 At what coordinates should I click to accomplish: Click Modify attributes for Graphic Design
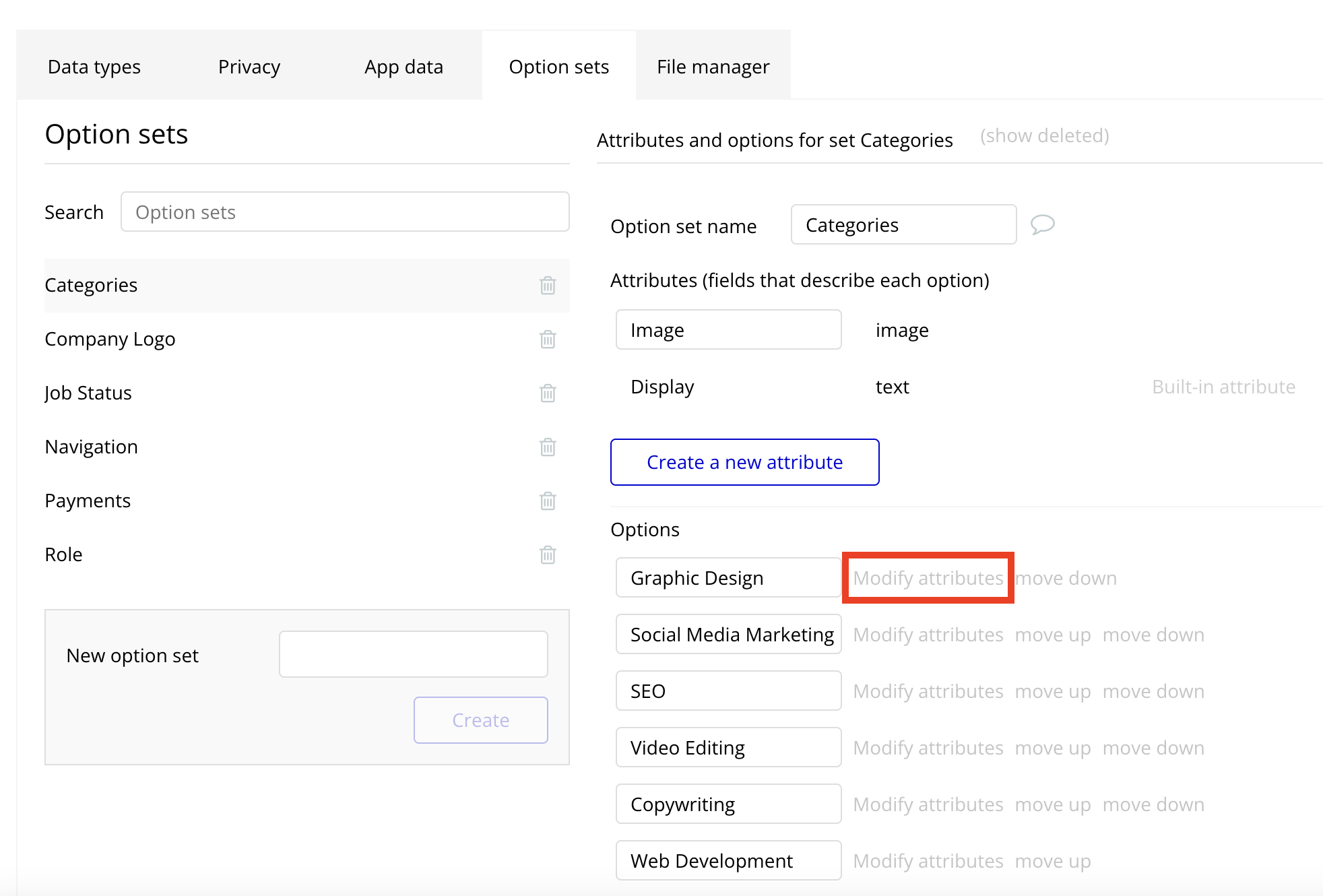[928, 578]
